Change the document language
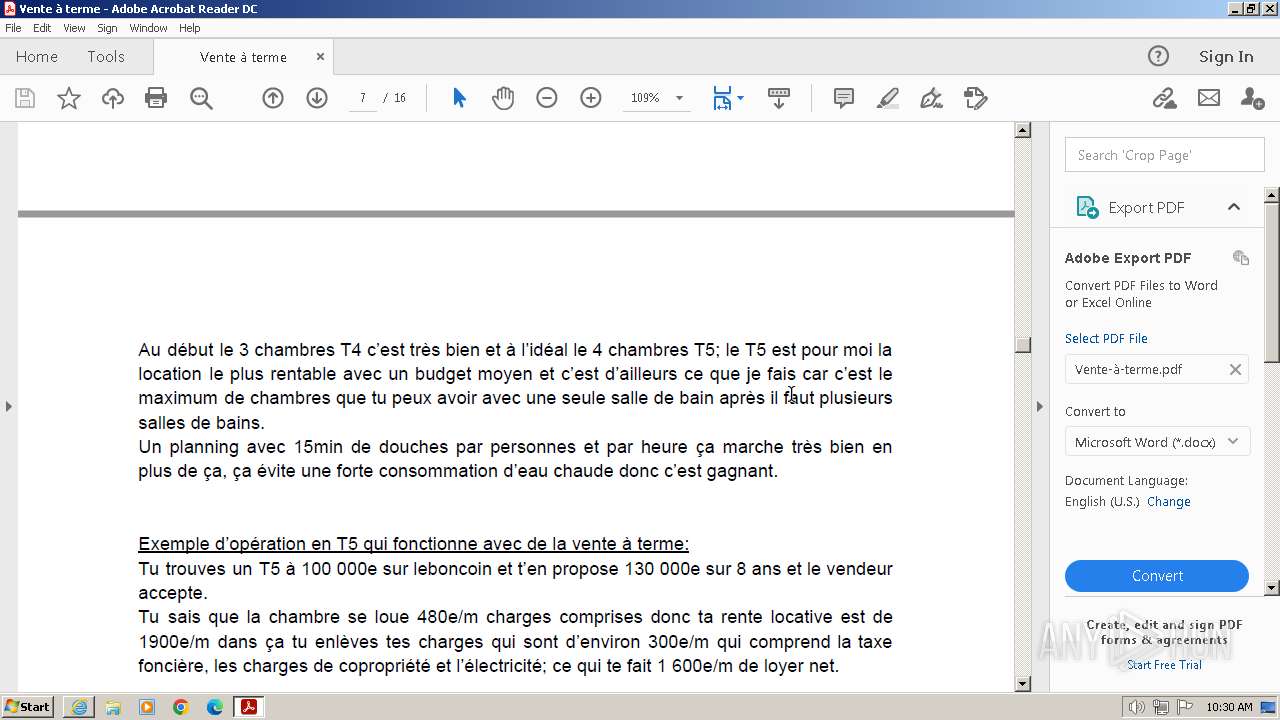The height and width of the screenshot is (720, 1280). point(1169,502)
